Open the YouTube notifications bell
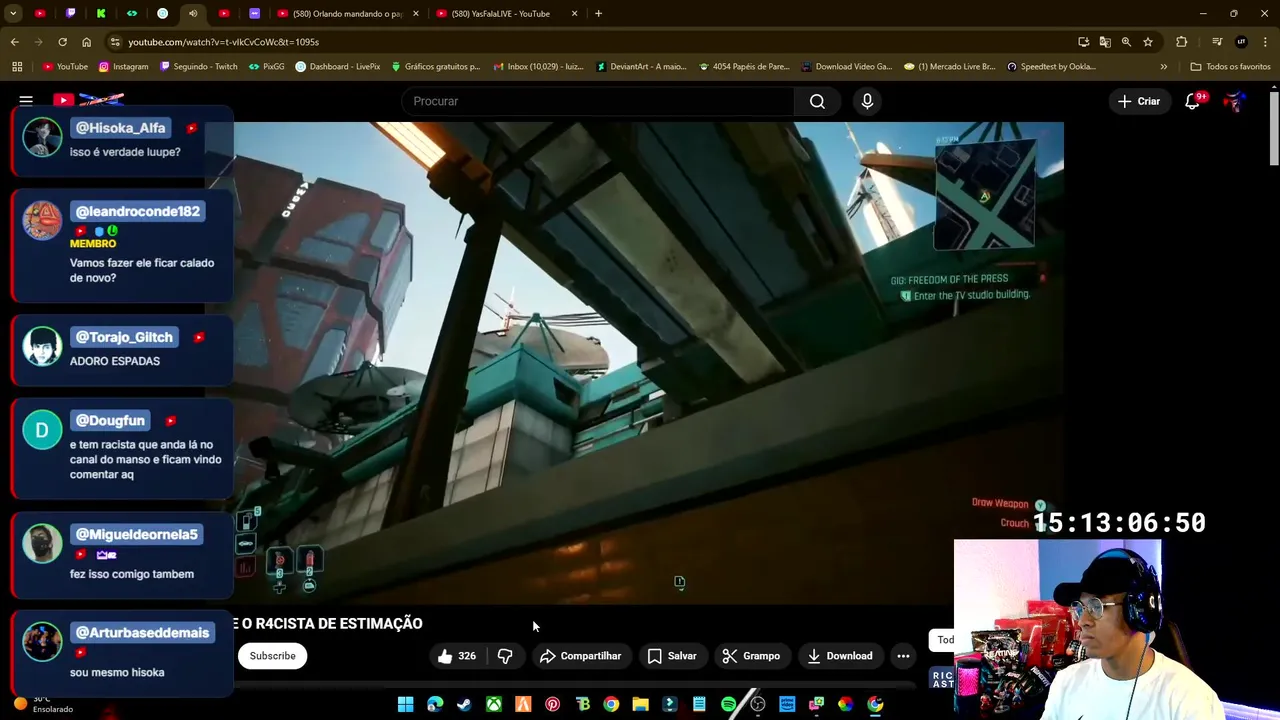 (1192, 101)
